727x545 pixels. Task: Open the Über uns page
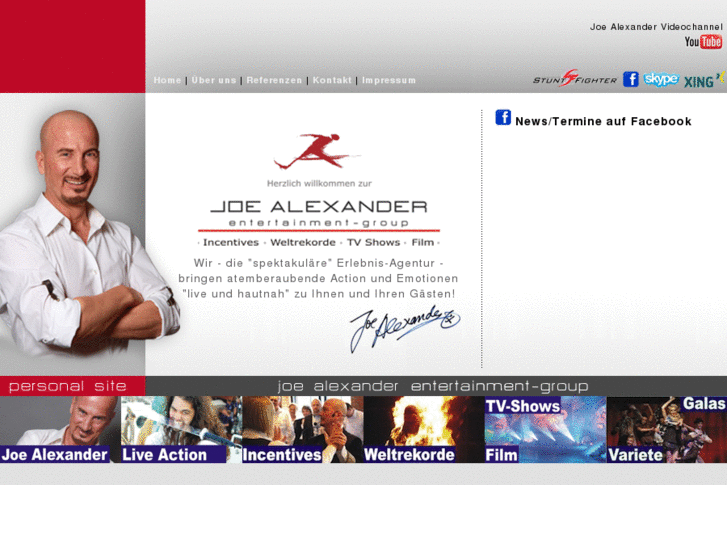pyautogui.click(x=214, y=80)
